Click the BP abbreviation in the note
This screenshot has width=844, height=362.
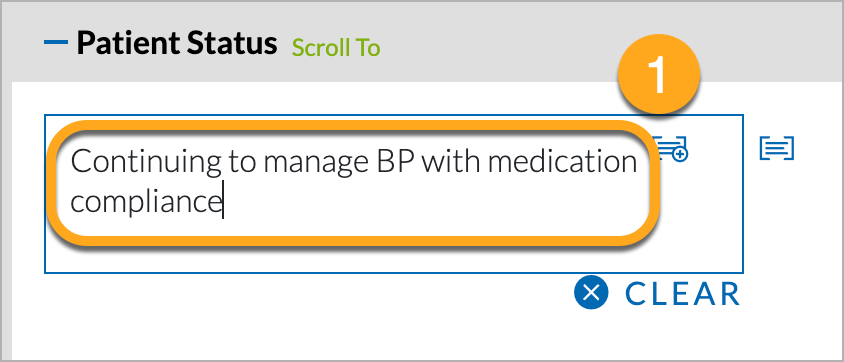tap(392, 161)
